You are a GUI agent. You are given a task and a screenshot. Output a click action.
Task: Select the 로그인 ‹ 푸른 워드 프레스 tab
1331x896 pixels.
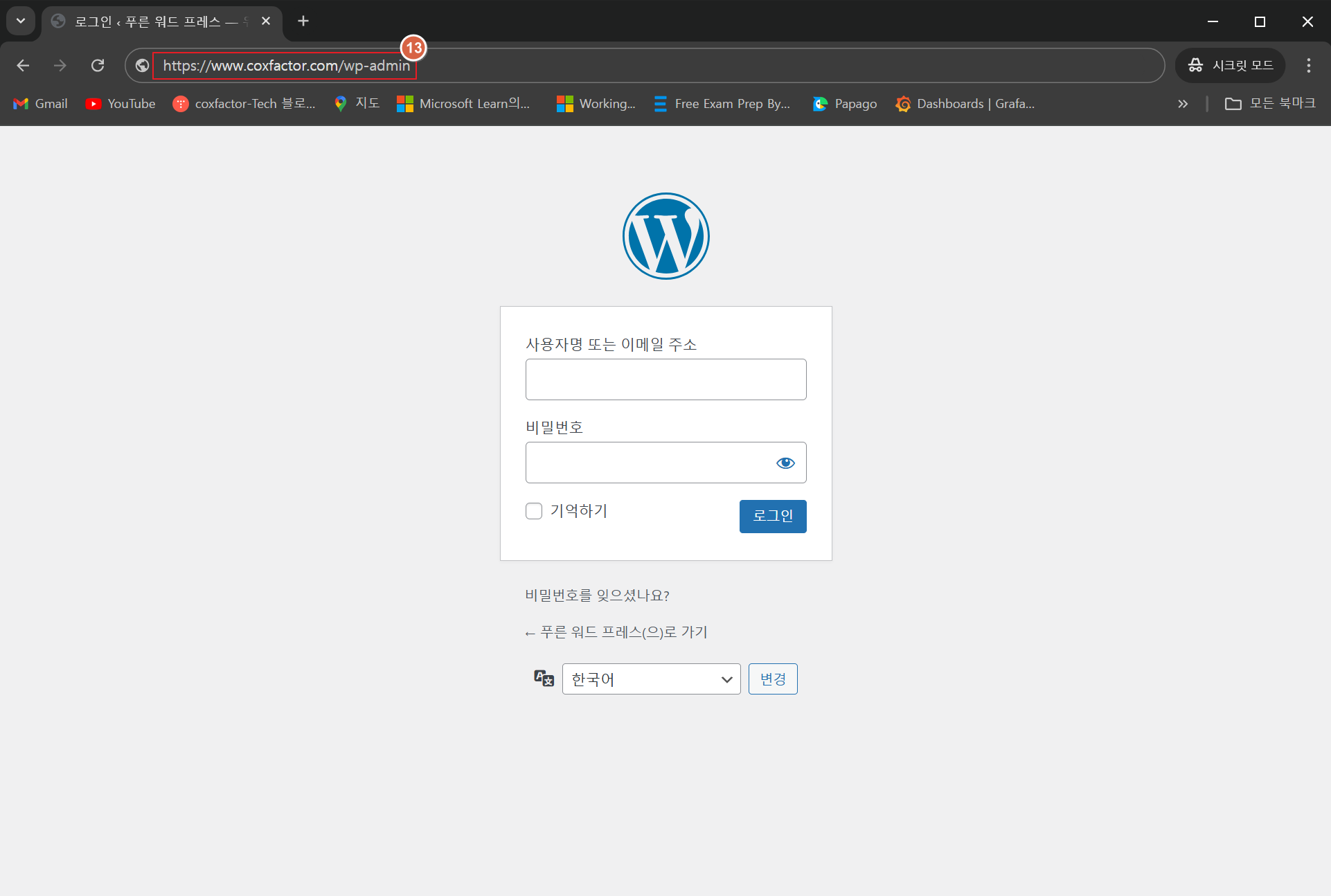coord(162,21)
